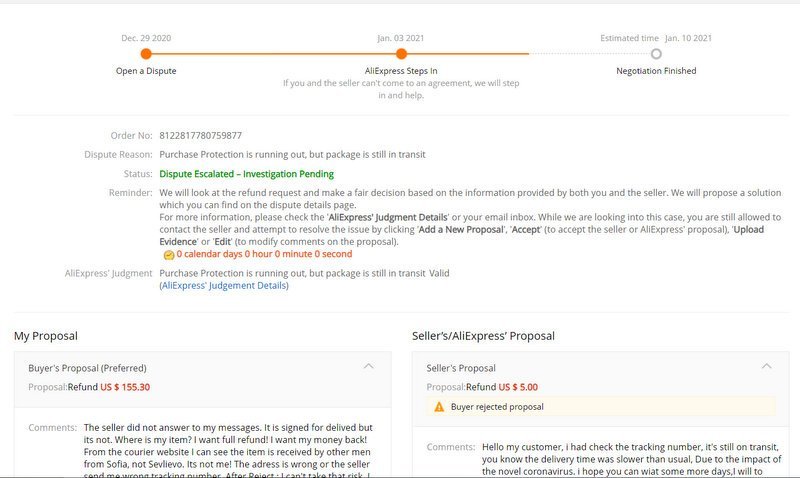This screenshot has height=478, width=800.
Task: Click the countdown timer clock icon
Action: [x=168, y=255]
